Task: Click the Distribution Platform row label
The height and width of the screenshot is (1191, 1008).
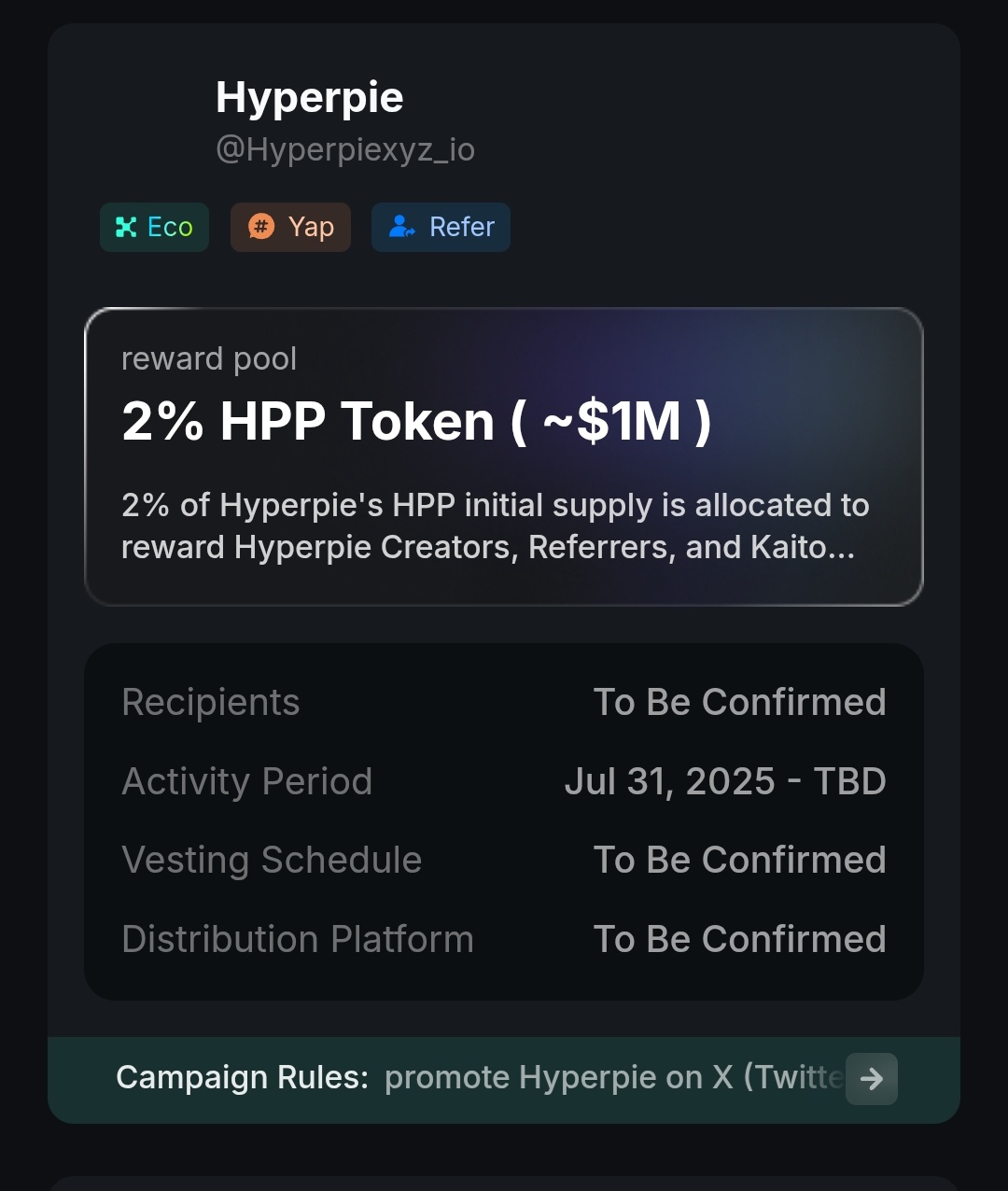Action: point(298,939)
